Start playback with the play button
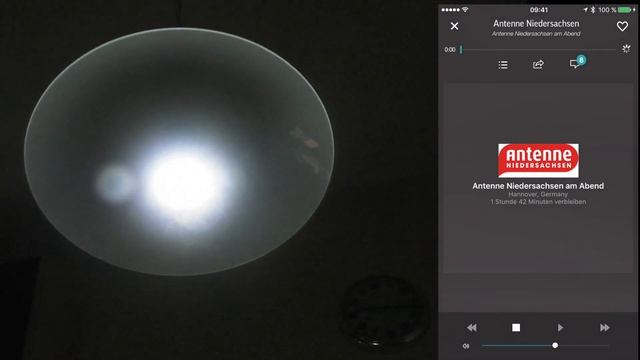Screen dimensions: 640x360 coord(560,327)
